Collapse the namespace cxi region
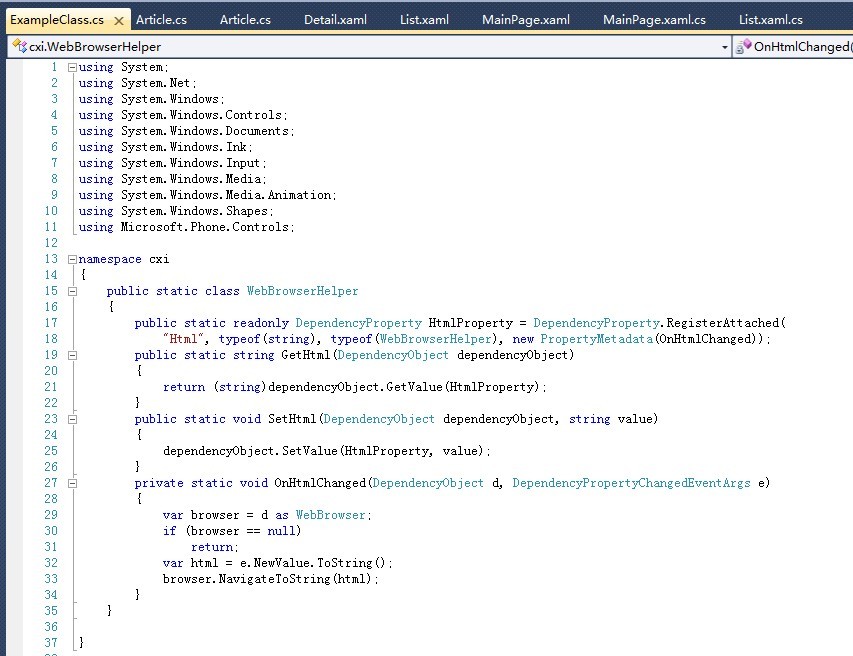853x656 pixels. 72,259
